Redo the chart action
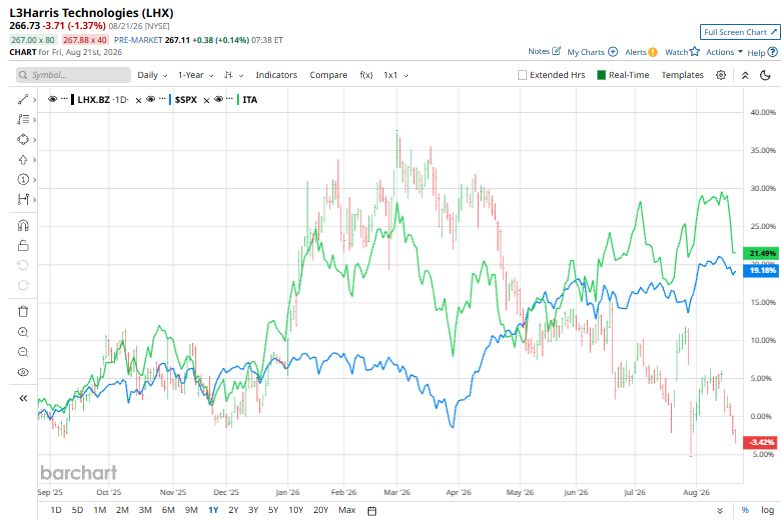Image resolution: width=782 pixels, height=522 pixels. tap(23, 285)
